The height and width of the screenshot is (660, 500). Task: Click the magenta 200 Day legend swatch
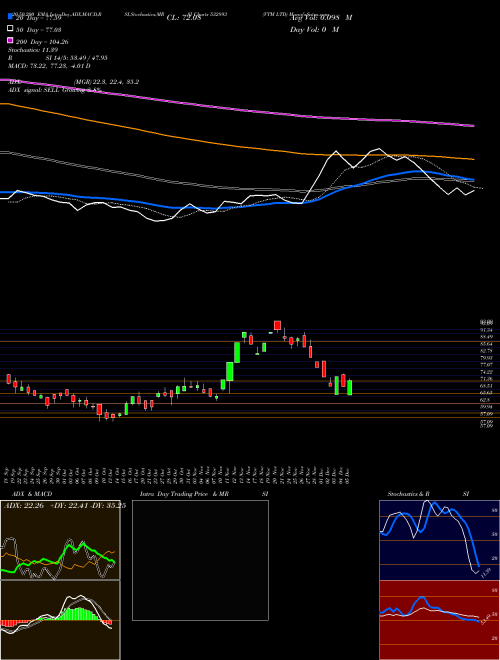(10, 41)
